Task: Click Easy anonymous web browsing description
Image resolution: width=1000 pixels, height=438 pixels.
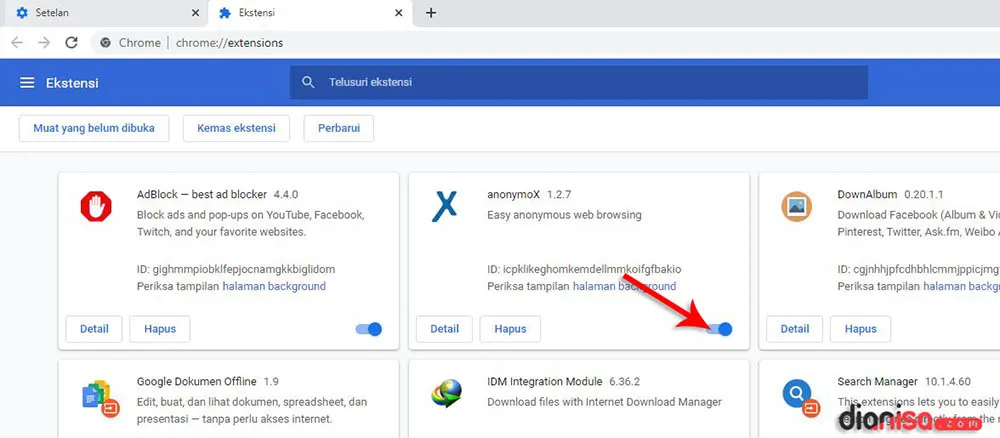Action: click(x=564, y=215)
